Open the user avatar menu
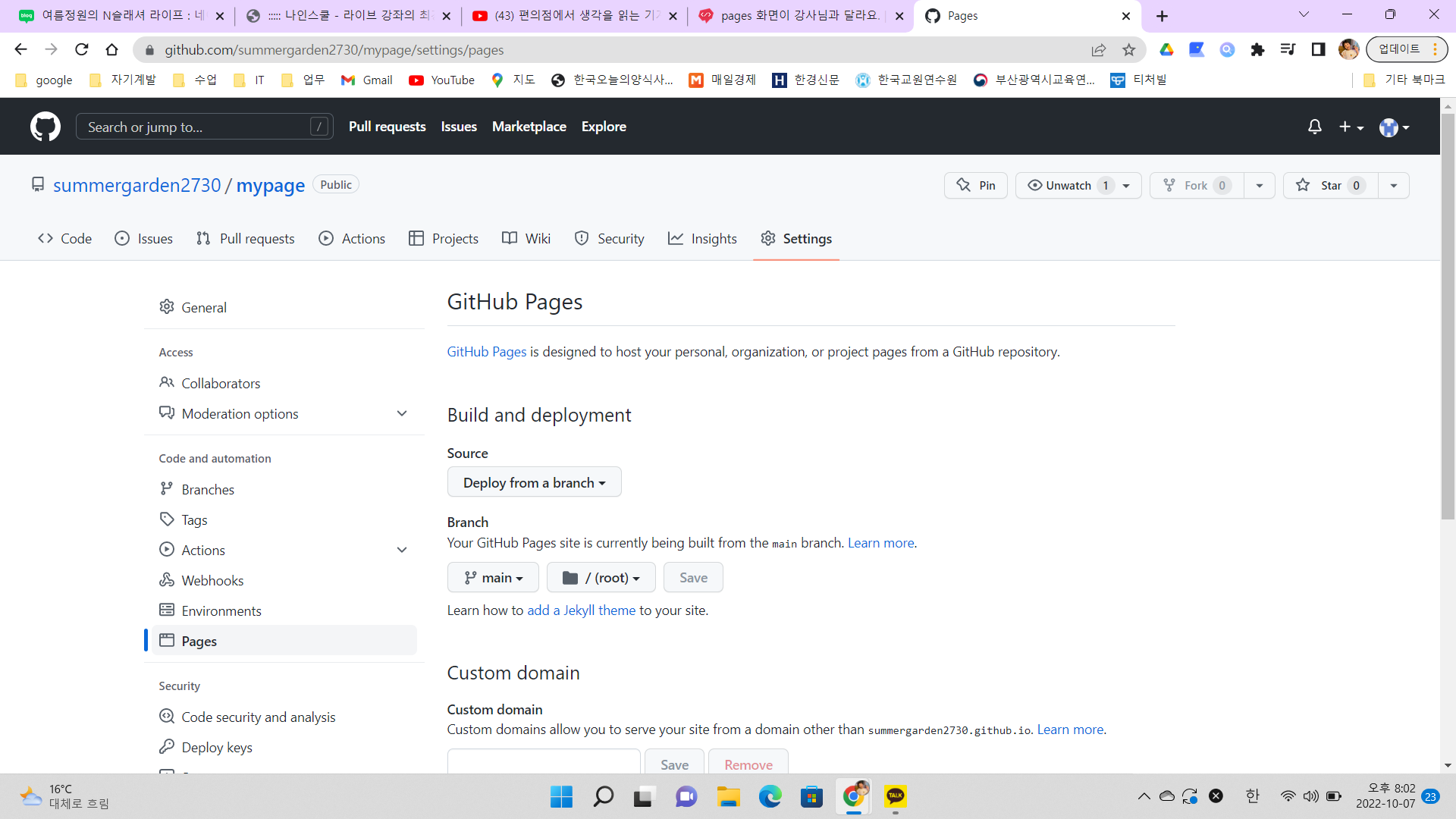 click(1394, 127)
